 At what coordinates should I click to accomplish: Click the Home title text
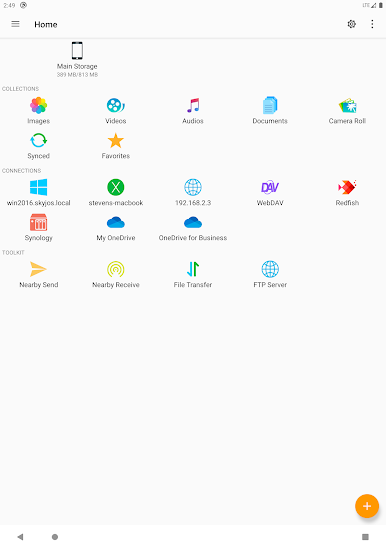click(46, 25)
